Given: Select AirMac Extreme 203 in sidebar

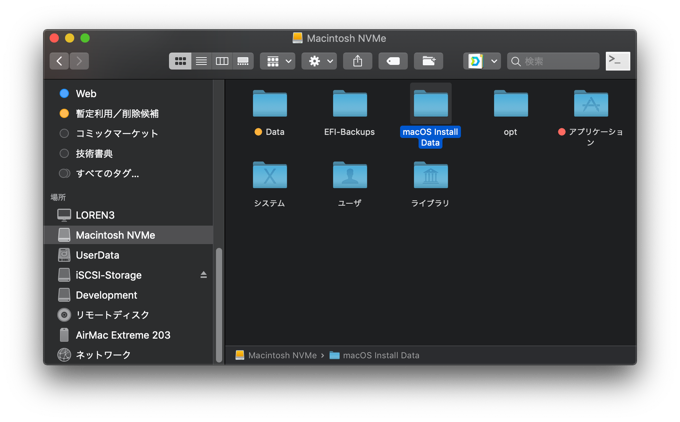Looking at the screenshot, I should coord(128,335).
